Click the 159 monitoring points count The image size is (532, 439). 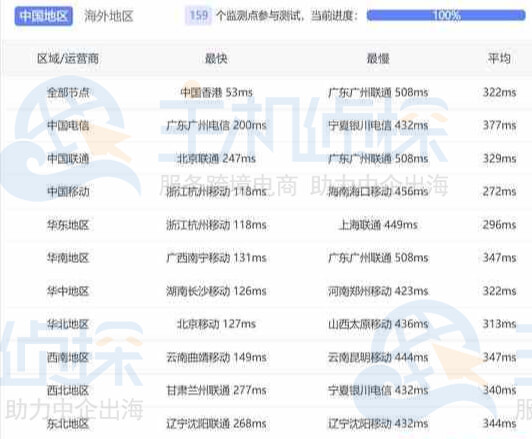[198, 16]
